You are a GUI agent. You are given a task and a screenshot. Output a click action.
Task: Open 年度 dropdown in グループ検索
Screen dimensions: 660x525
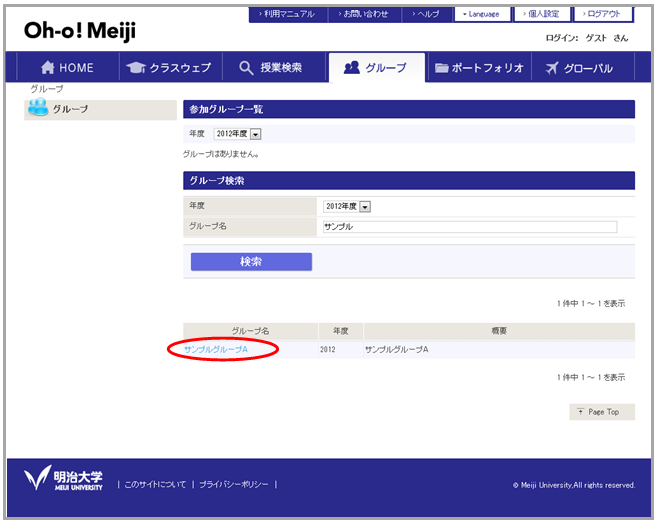coord(347,206)
